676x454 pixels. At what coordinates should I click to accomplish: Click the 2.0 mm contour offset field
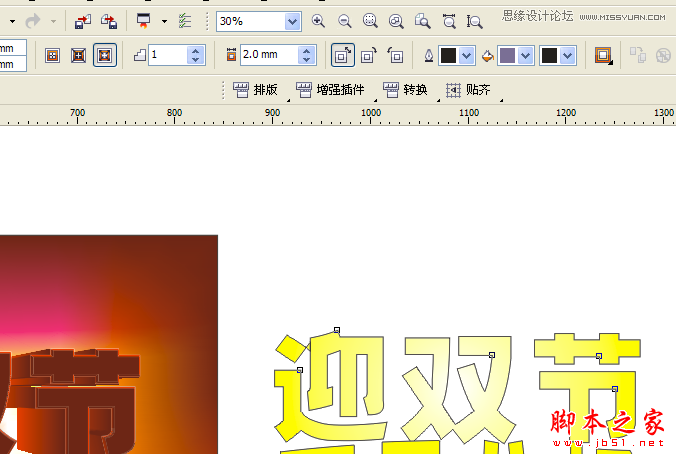point(269,55)
